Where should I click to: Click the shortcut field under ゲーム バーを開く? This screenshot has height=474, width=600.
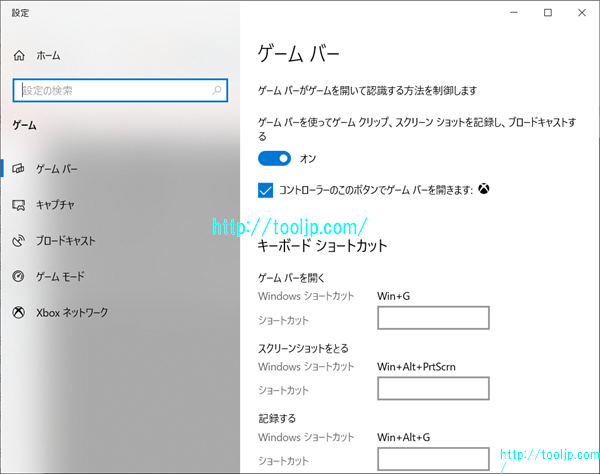(433, 318)
